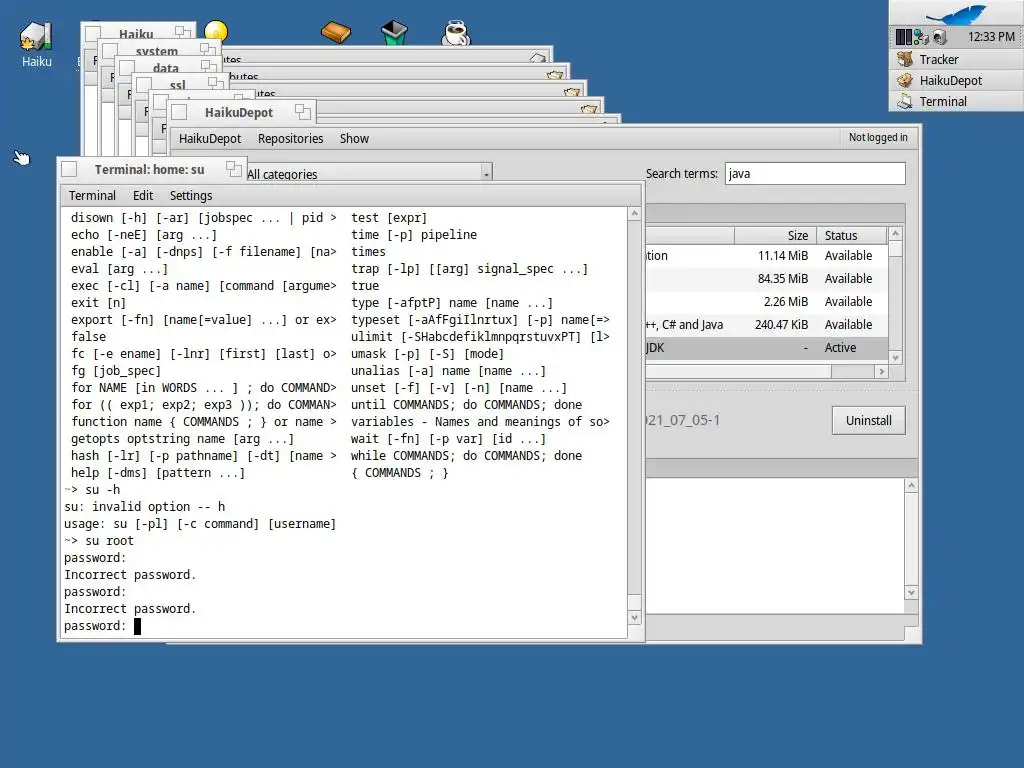Open the yellow disc desktop icon
The height and width of the screenshot is (768, 1024).
click(216, 30)
